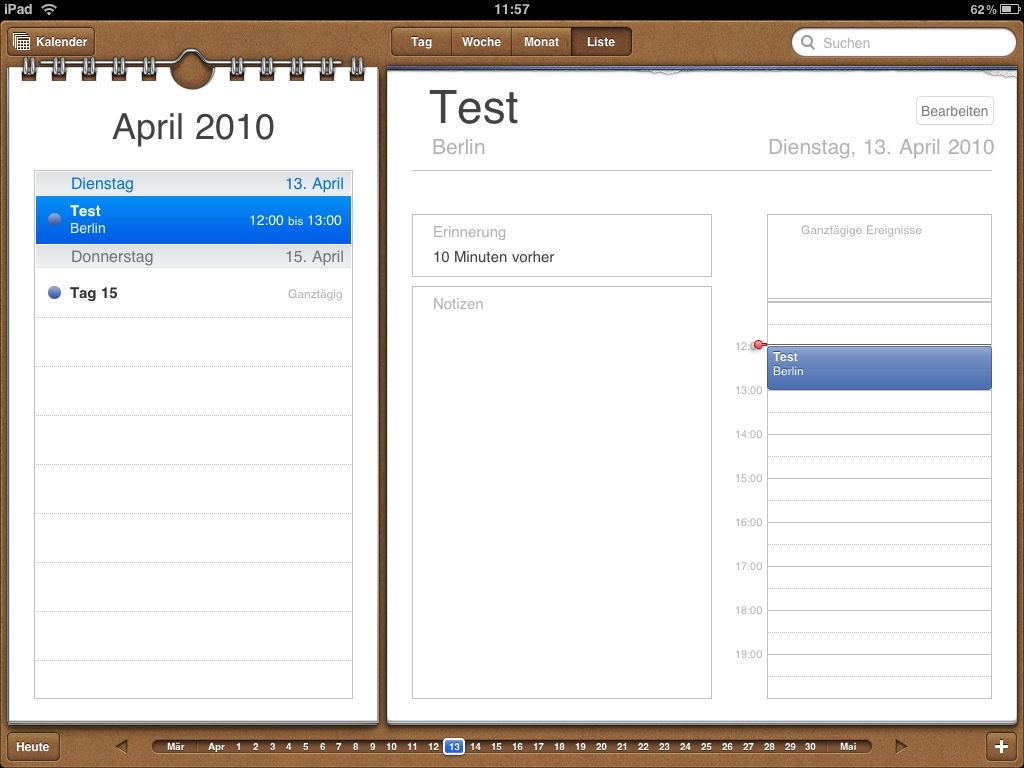Tap Bearbeiten to edit the Test event
This screenshot has width=1024, height=768.
(954, 110)
